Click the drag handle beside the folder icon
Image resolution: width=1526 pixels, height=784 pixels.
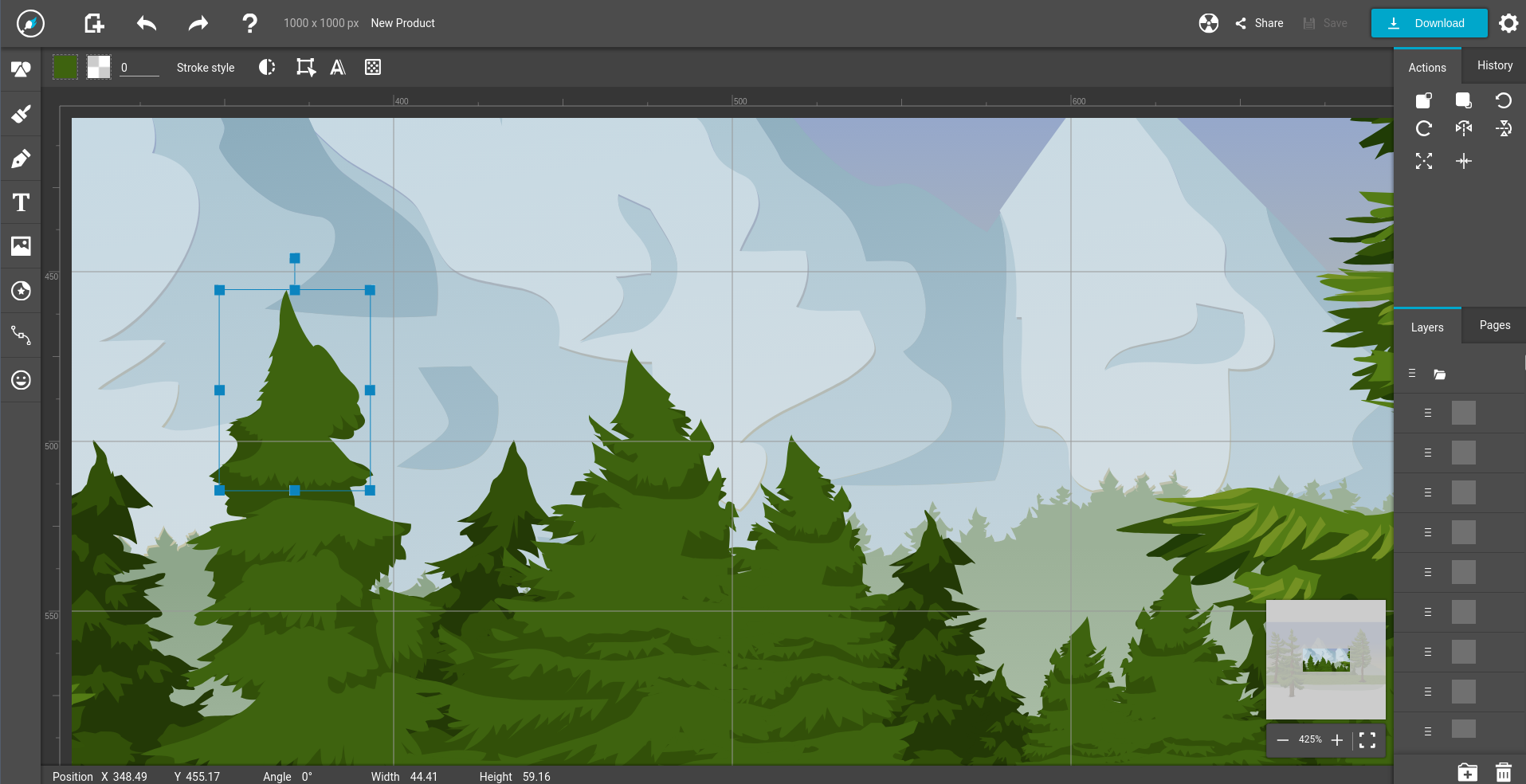tap(1412, 374)
